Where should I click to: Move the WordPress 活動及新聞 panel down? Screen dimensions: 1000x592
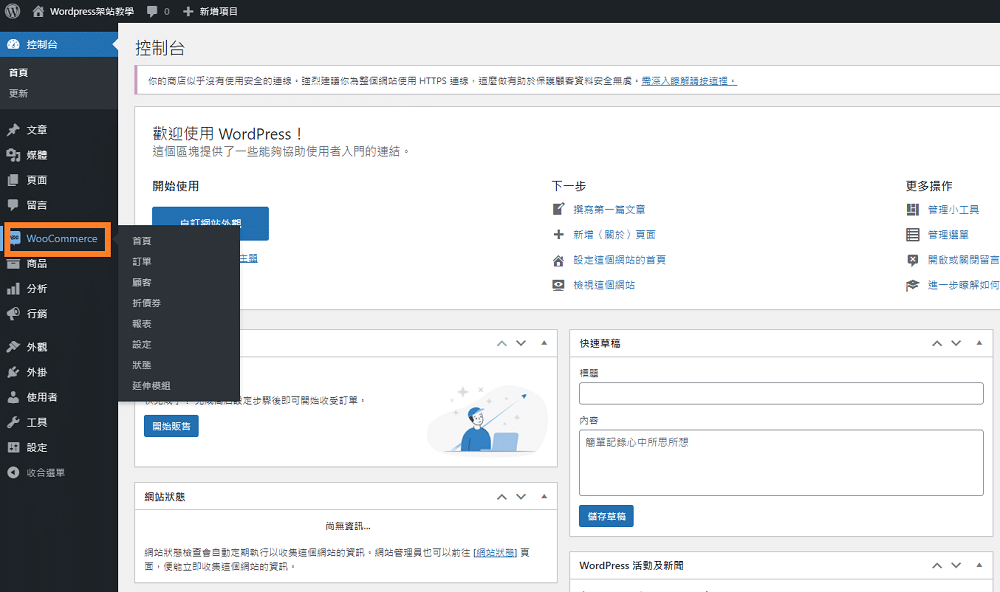pyautogui.click(x=956, y=565)
